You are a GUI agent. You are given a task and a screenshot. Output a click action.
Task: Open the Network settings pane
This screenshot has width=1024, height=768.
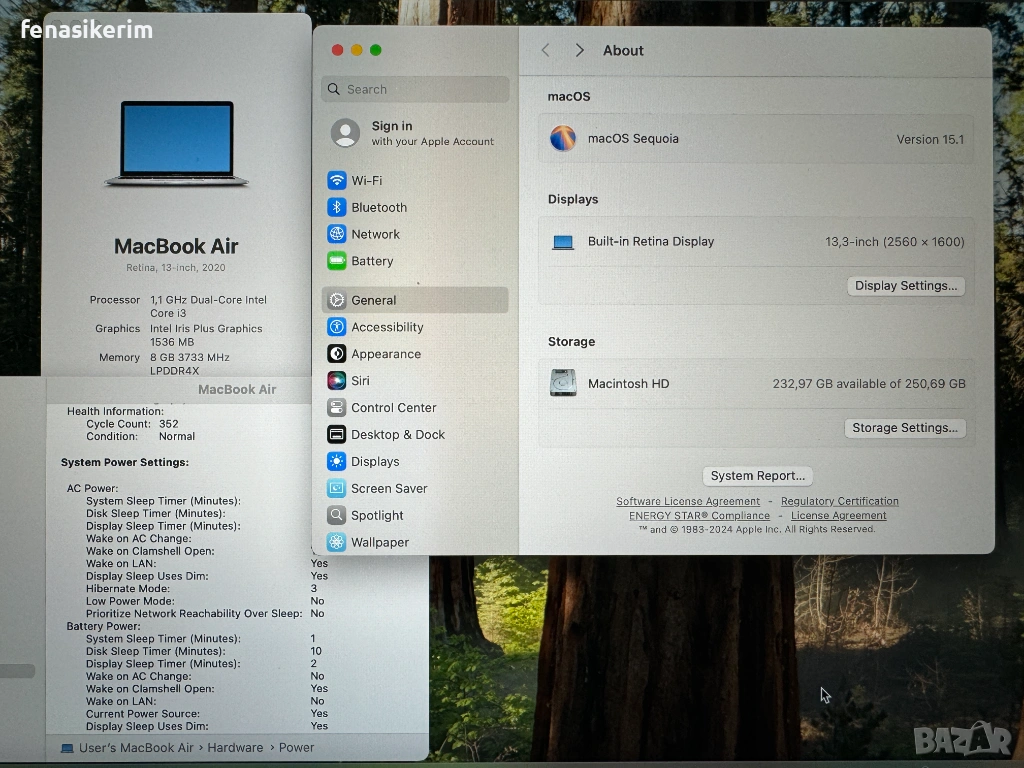point(375,235)
